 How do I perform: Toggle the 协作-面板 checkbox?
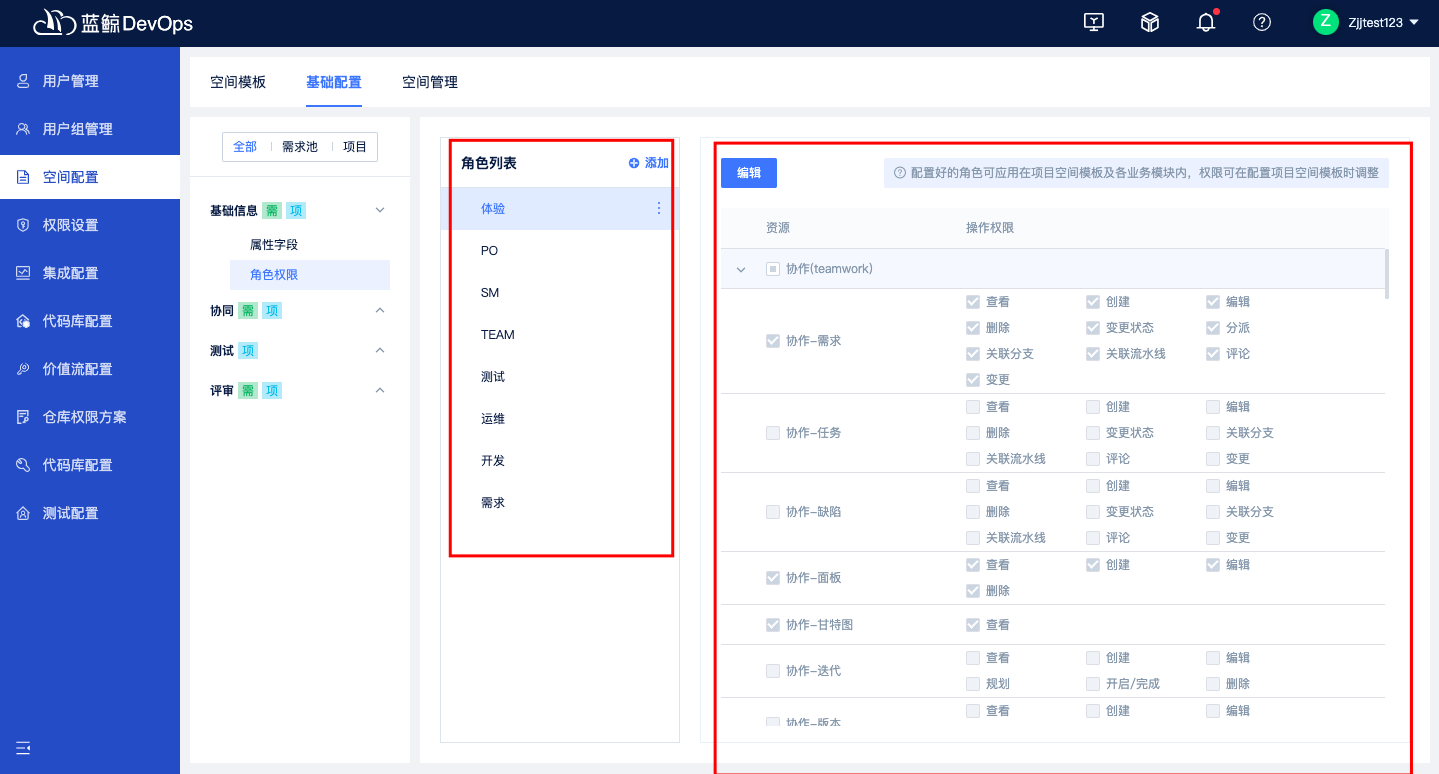point(773,578)
